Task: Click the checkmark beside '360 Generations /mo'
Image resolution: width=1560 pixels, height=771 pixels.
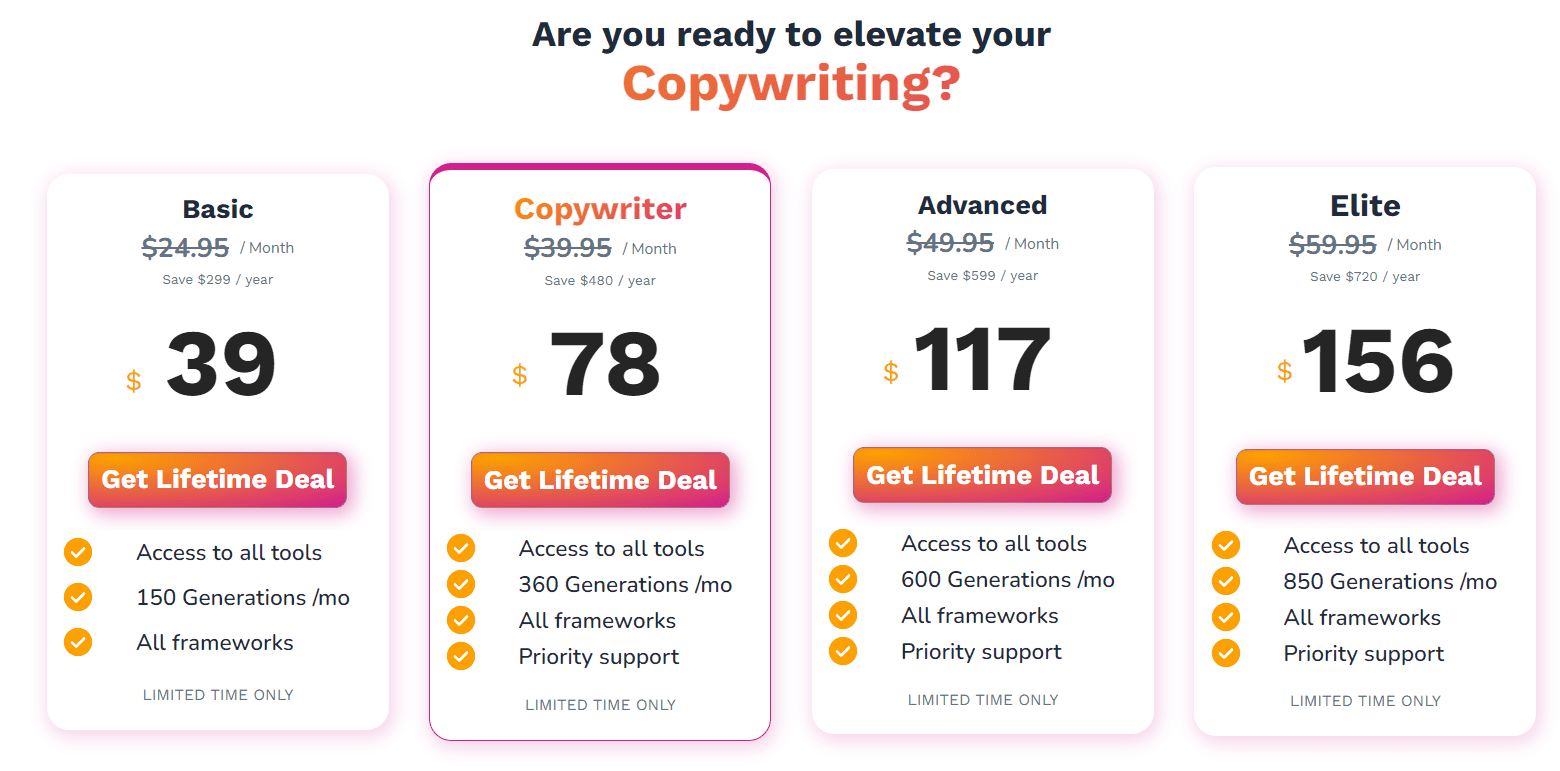Action: point(461,584)
